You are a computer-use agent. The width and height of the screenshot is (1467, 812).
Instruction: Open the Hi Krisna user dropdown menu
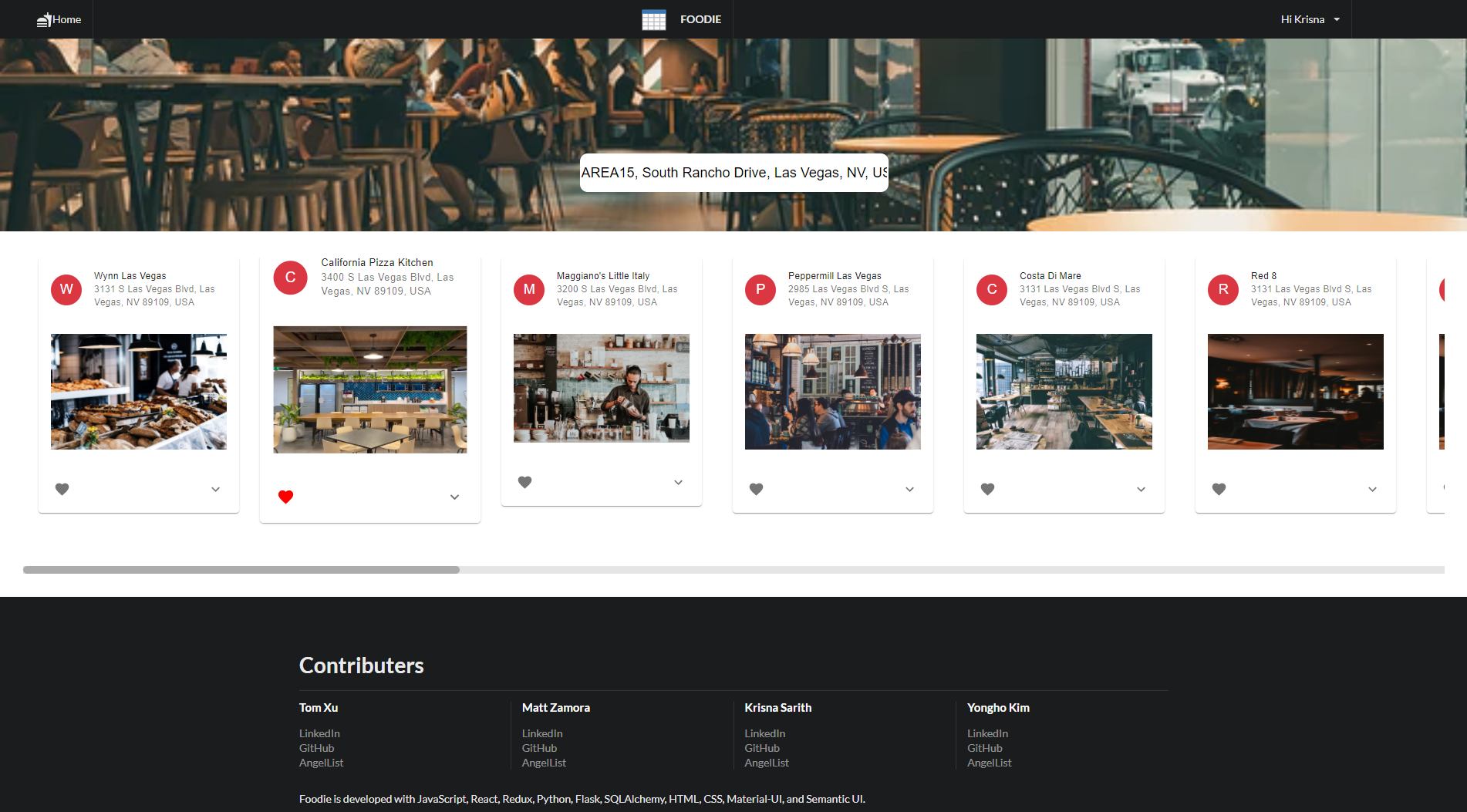point(1310,20)
